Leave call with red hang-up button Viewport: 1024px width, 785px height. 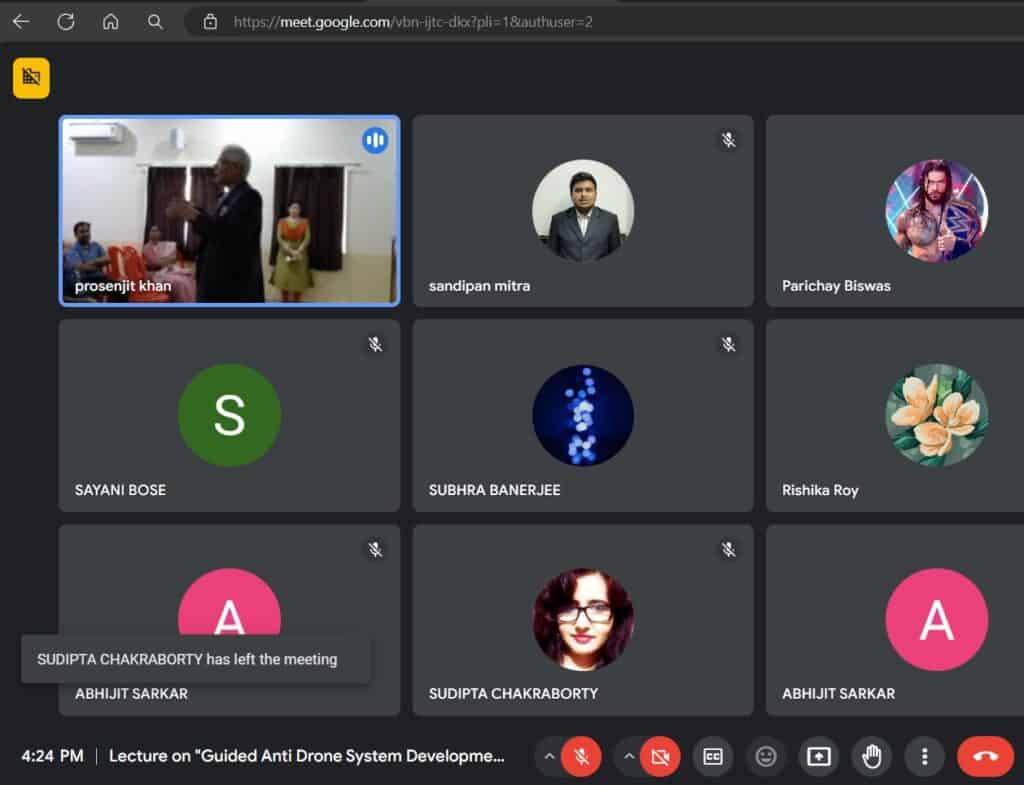pyautogui.click(x=985, y=756)
